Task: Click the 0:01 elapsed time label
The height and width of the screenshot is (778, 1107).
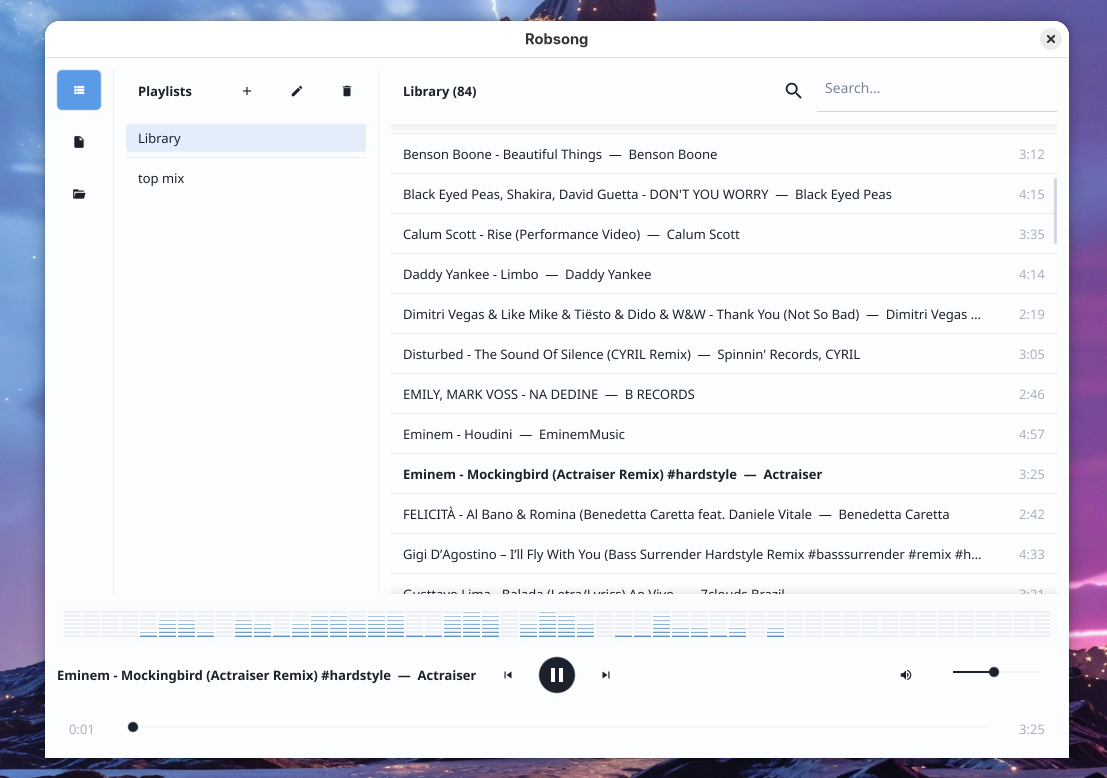Action: click(81, 729)
